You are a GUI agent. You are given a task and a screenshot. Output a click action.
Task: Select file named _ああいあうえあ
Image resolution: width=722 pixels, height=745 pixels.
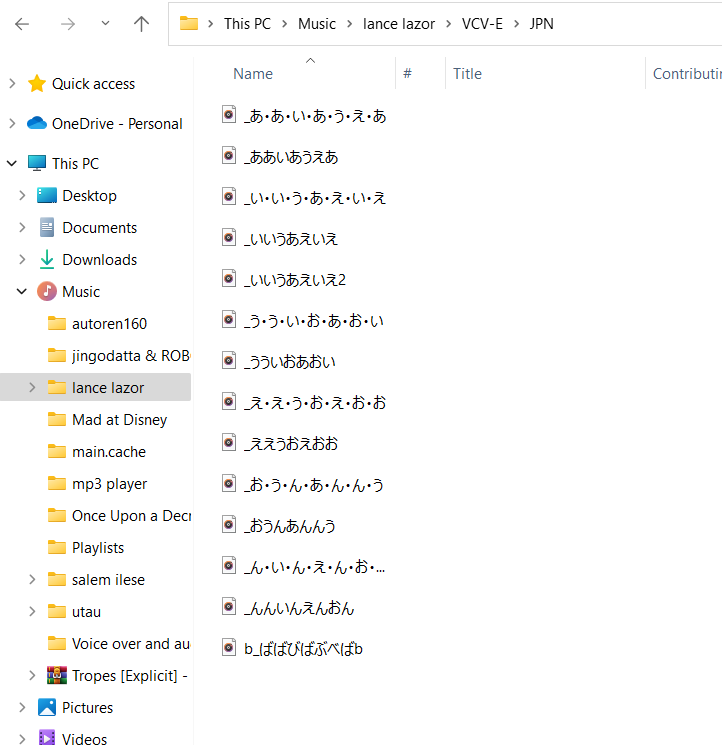291,156
